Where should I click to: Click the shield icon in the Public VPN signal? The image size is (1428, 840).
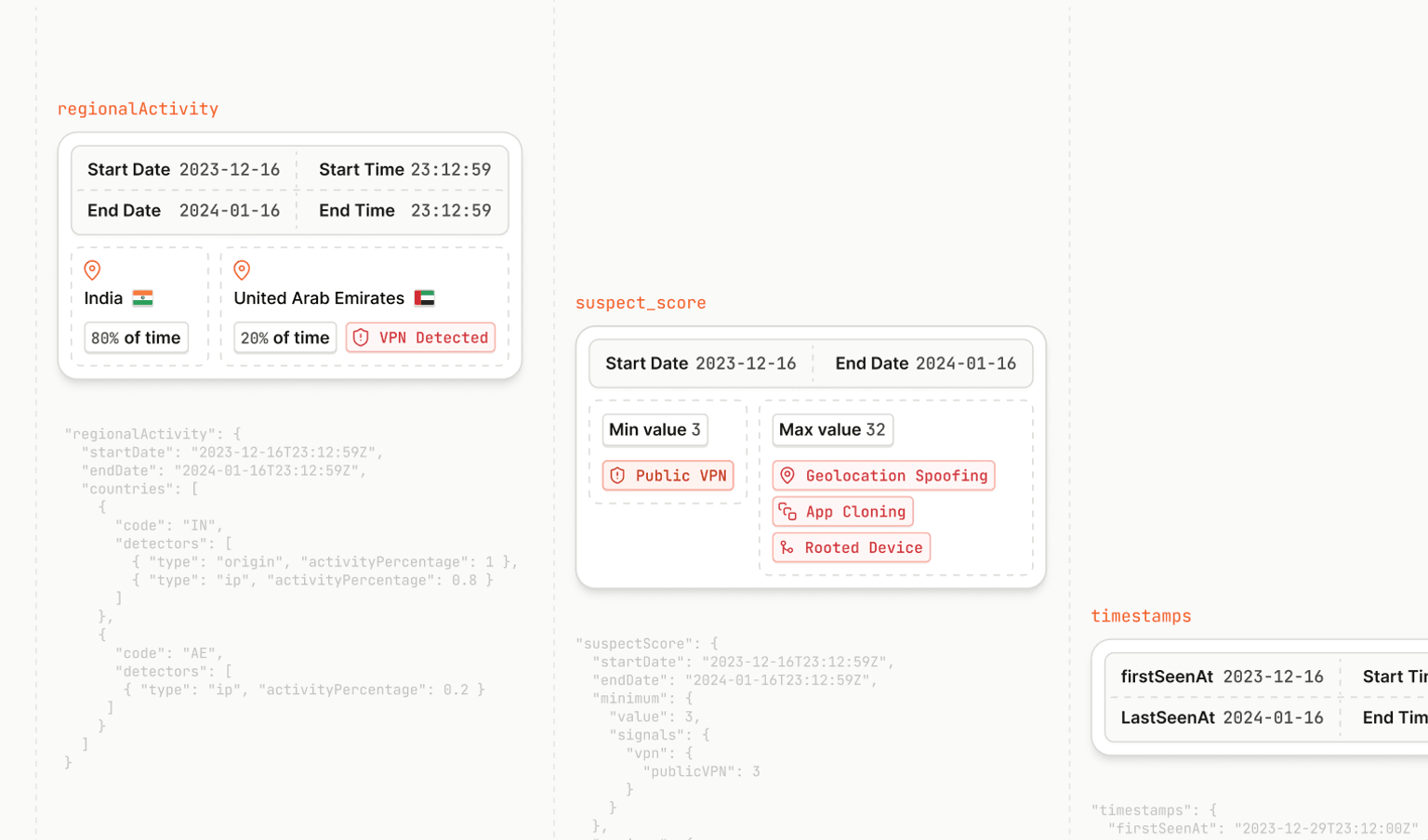[617, 475]
